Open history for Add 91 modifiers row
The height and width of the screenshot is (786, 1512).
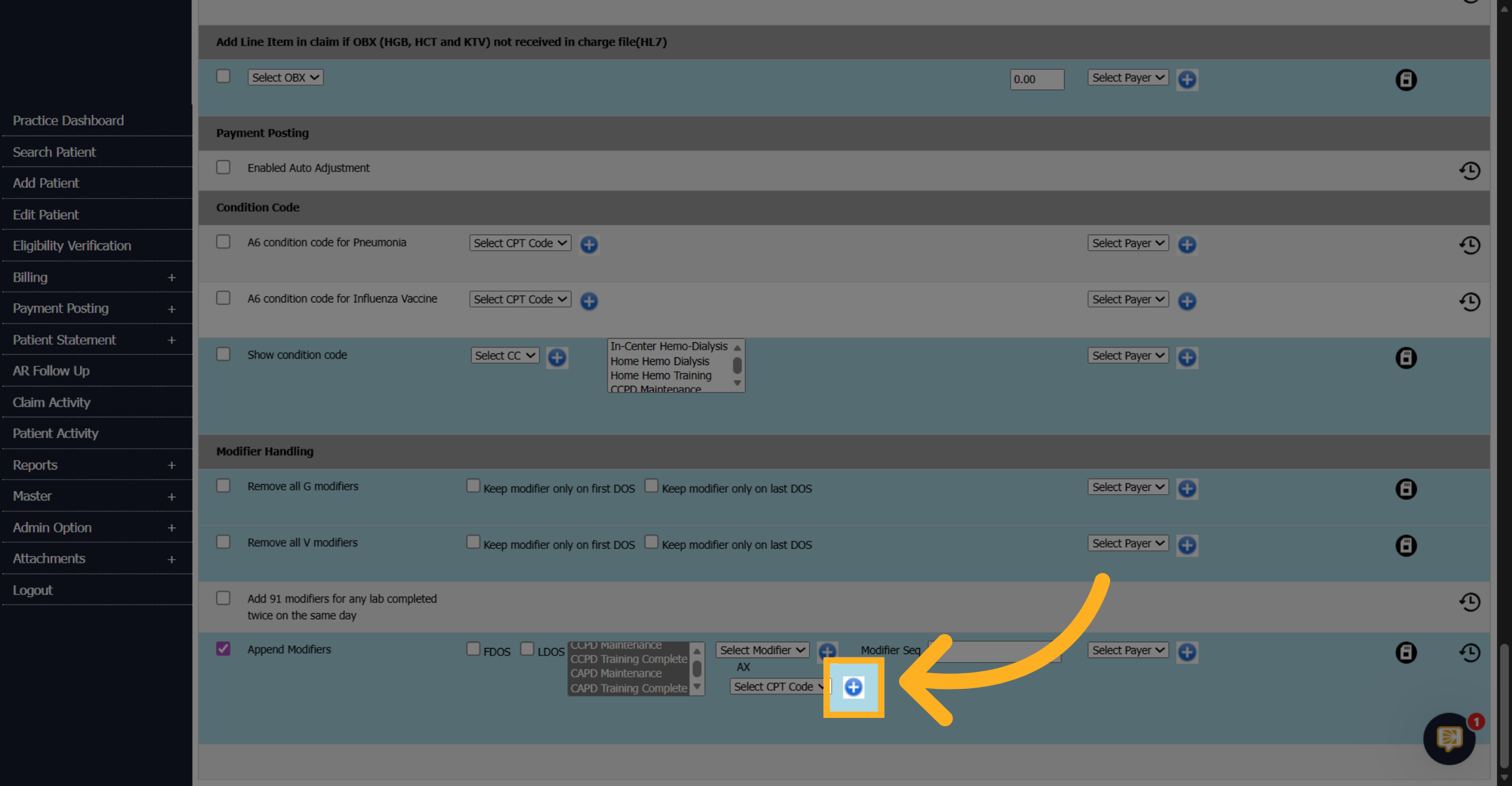point(1470,601)
